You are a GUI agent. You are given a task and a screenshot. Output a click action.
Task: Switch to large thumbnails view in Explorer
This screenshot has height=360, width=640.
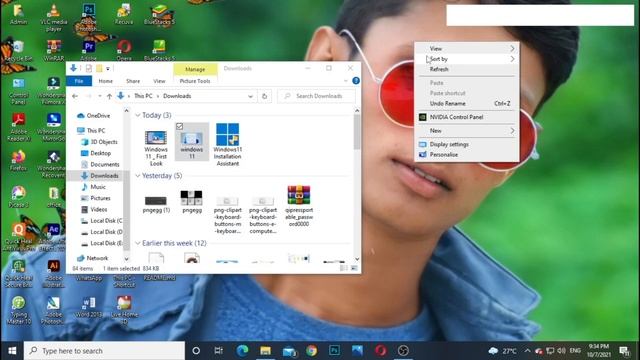(354, 268)
